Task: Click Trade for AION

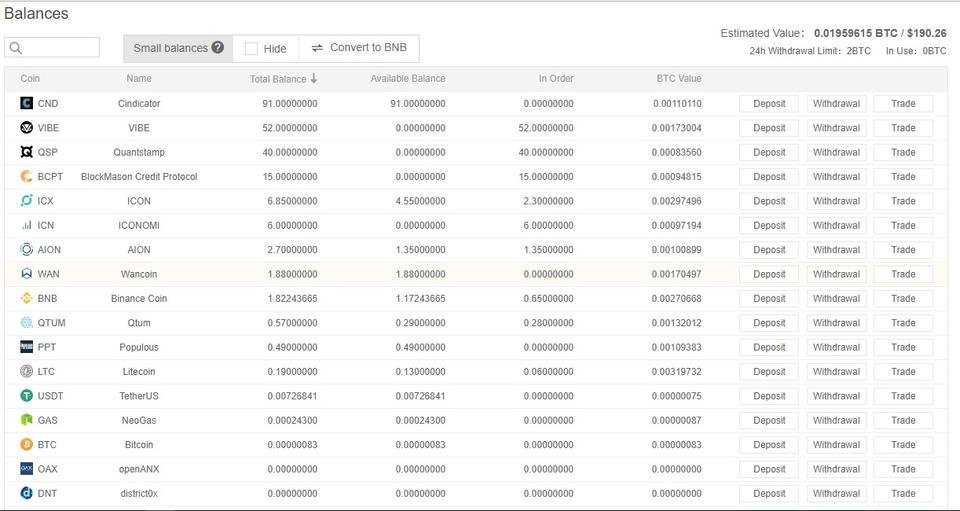Action: [x=903, y=250]
